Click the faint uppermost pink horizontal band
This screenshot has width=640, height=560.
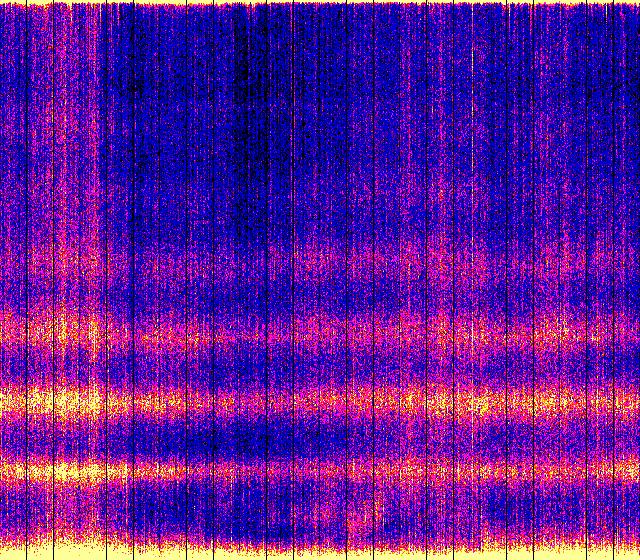[x=320, y=262]
